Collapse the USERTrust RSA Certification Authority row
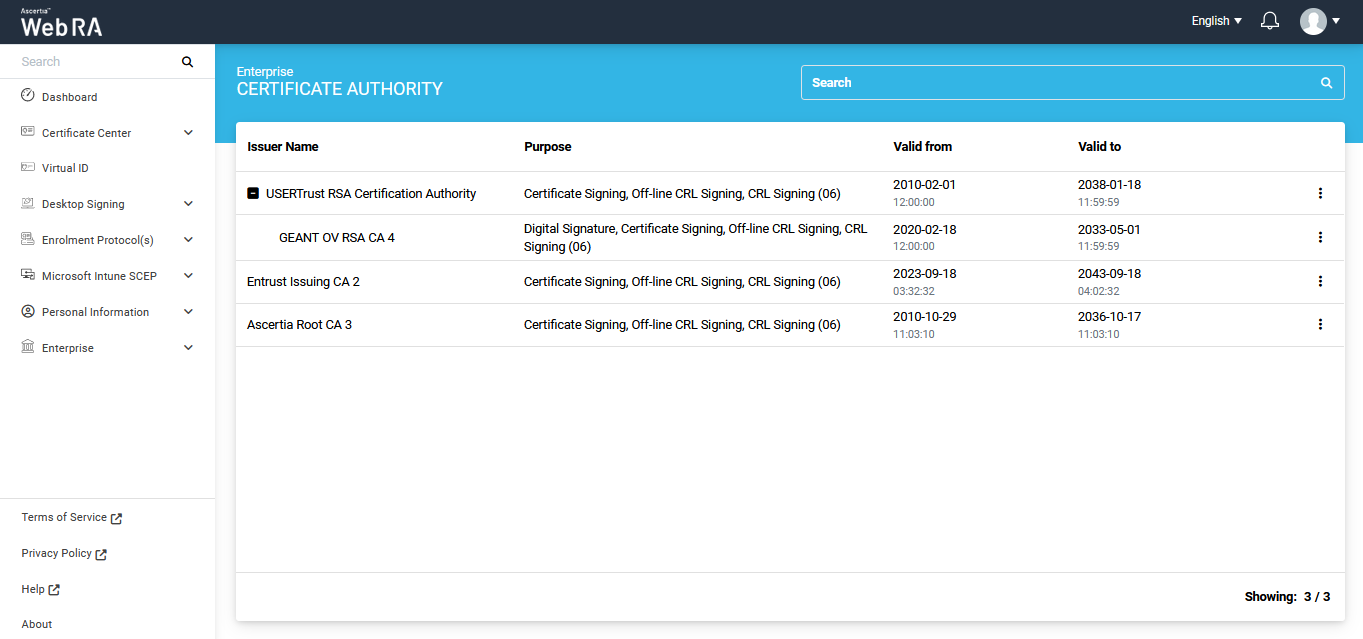1363x639 pixels. click(x=253, y=194)
